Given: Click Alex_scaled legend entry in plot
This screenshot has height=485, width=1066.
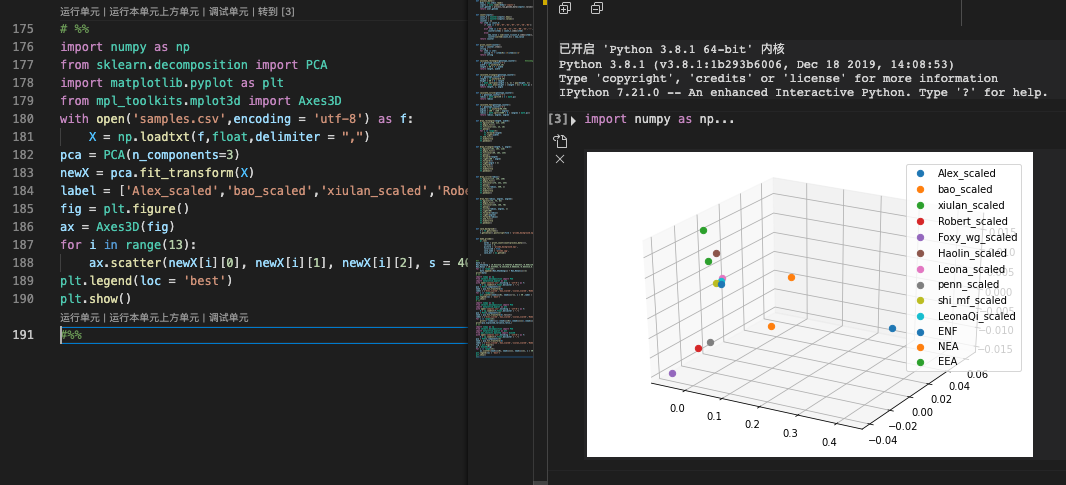Looking at the screenshot, I should point(966,173).
